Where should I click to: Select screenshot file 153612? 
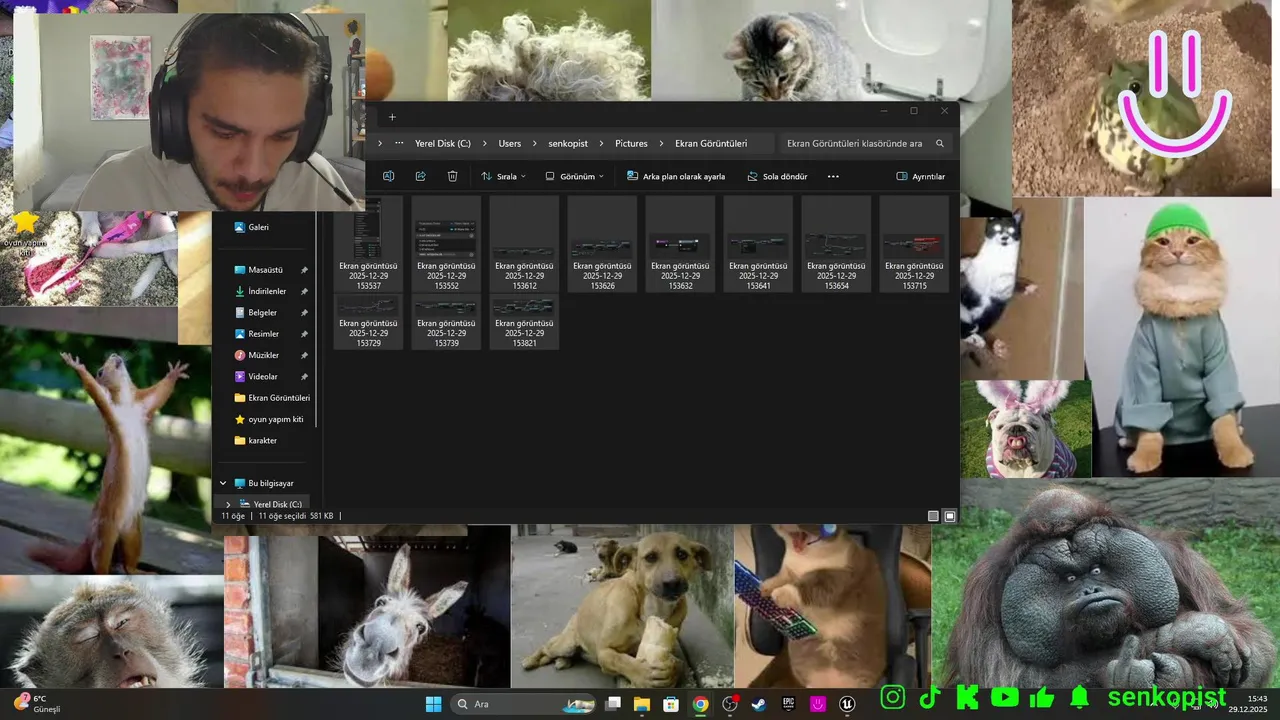(524, 243)
